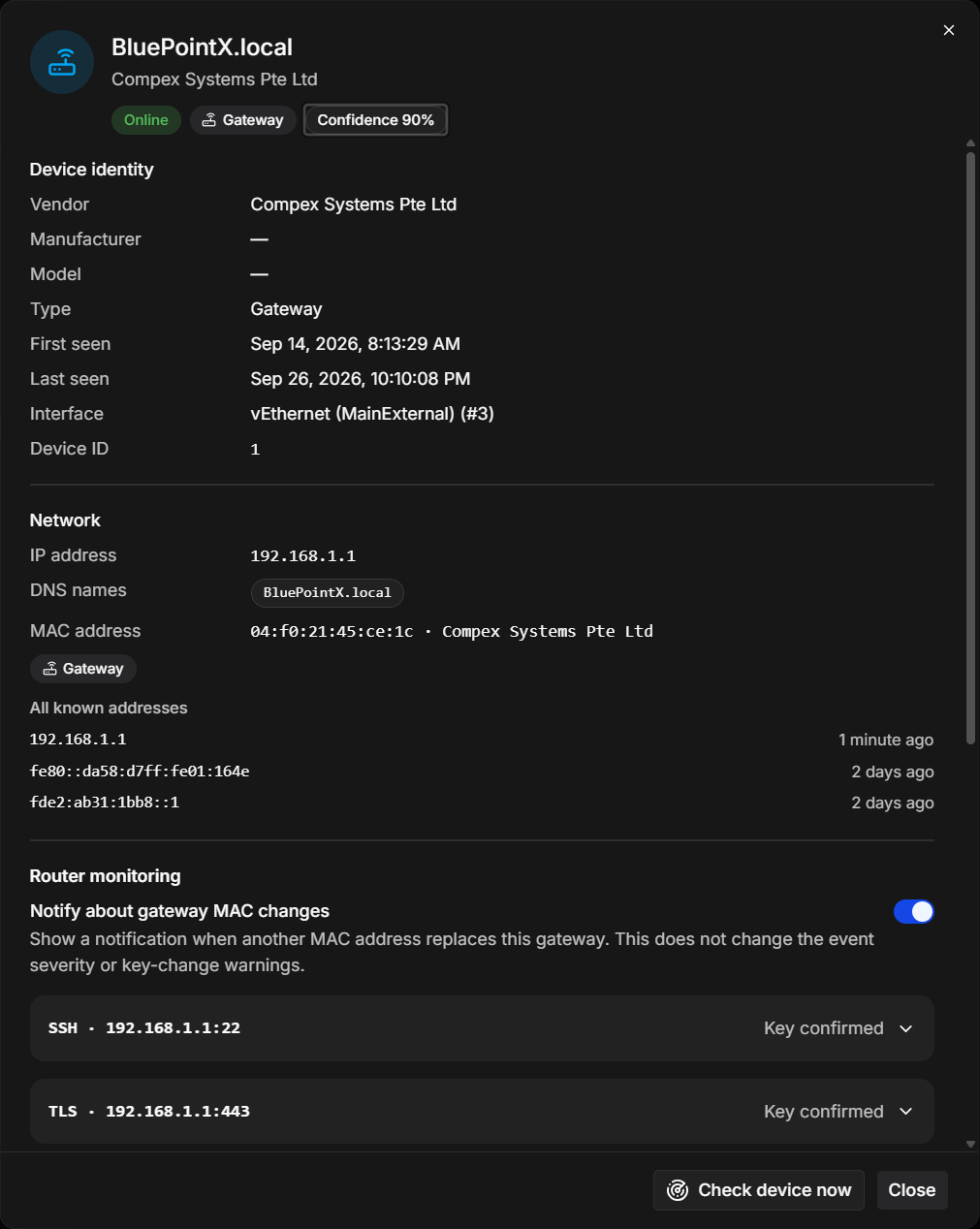Click the Vendor value Compex Systems Pte Ltd
980x1229 pixels.
[x=354, y=205]
